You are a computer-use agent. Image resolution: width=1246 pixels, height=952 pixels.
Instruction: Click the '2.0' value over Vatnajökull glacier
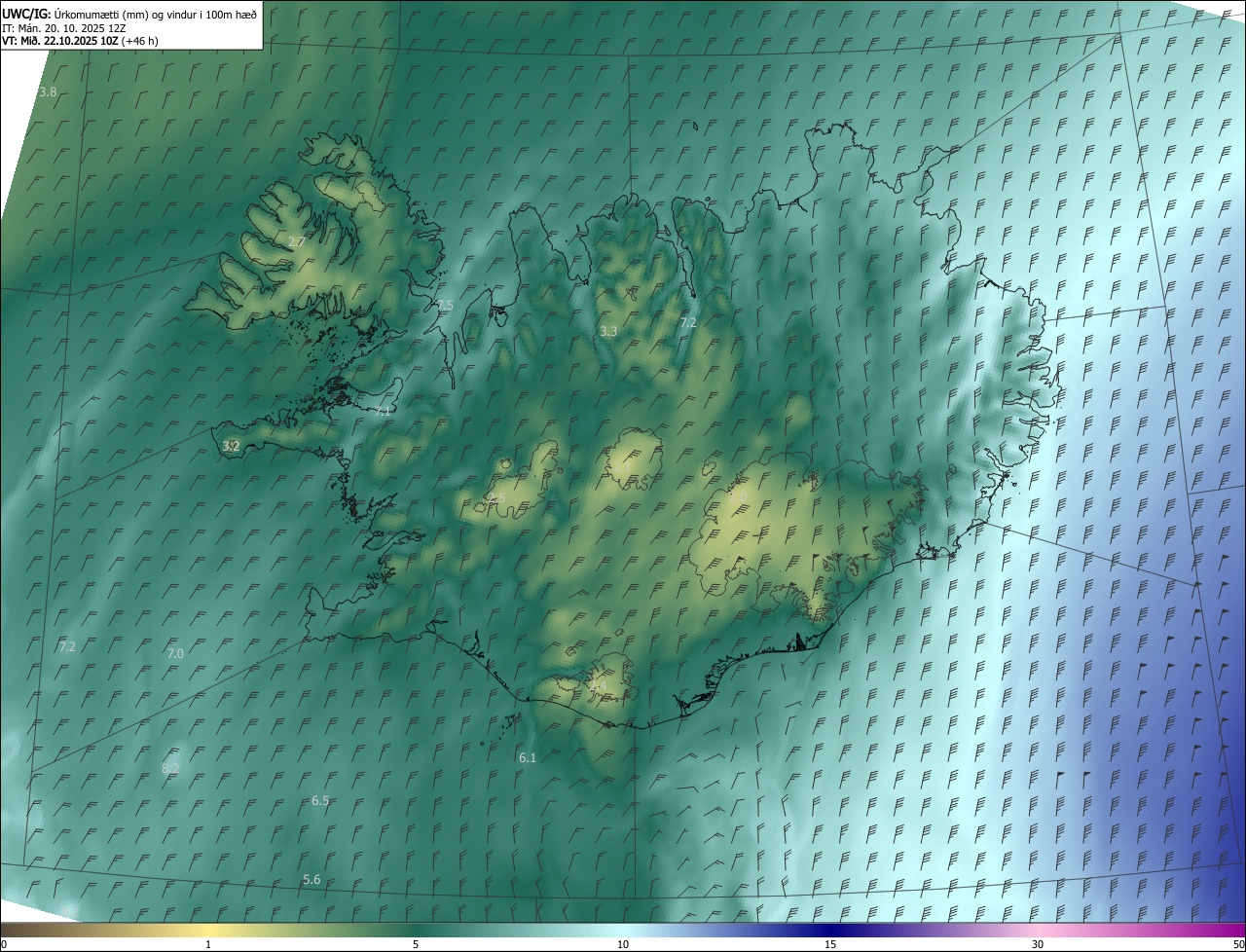(x=738, y=496)
